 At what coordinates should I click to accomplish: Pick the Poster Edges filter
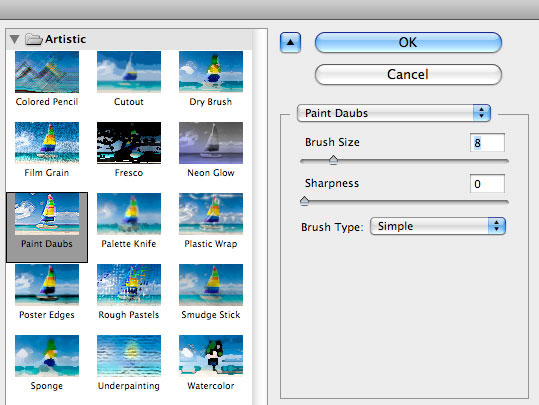click(x=47, y=285)
